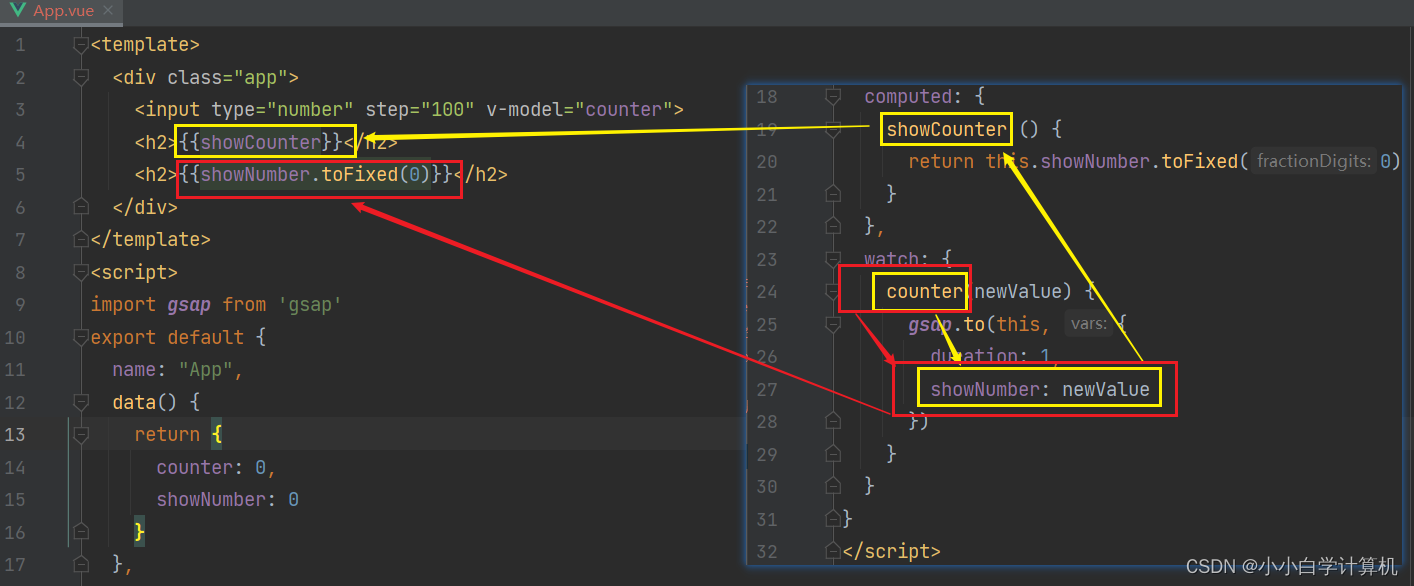
Task: Click the 'gsap' string on line 9
Action: [310, 305]
